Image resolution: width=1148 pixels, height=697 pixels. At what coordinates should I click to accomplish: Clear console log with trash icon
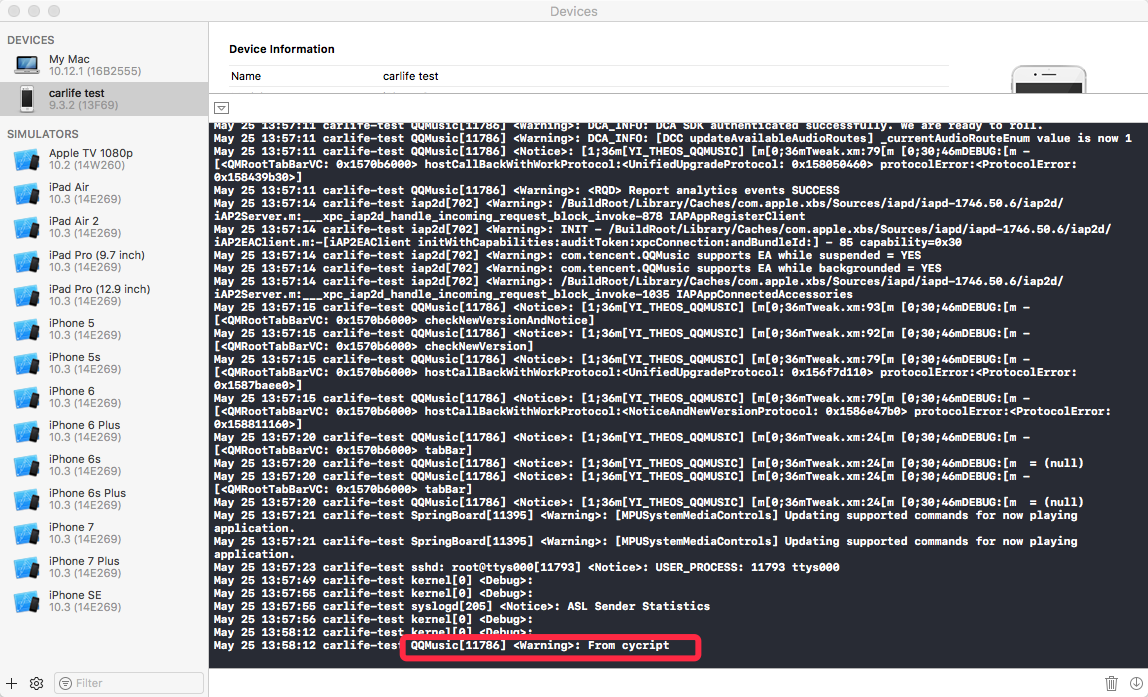(x=1111, y=683)
